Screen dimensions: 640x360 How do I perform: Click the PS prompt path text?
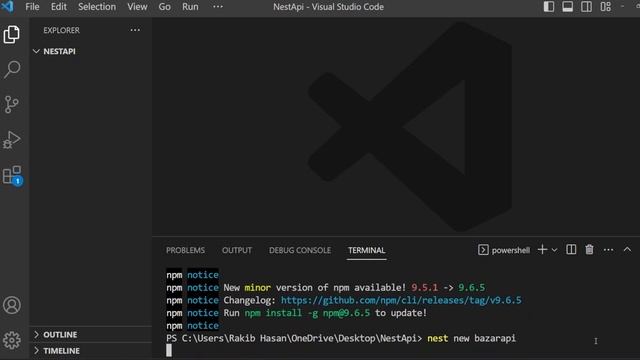pyautogui.click(x=294, y=338)
